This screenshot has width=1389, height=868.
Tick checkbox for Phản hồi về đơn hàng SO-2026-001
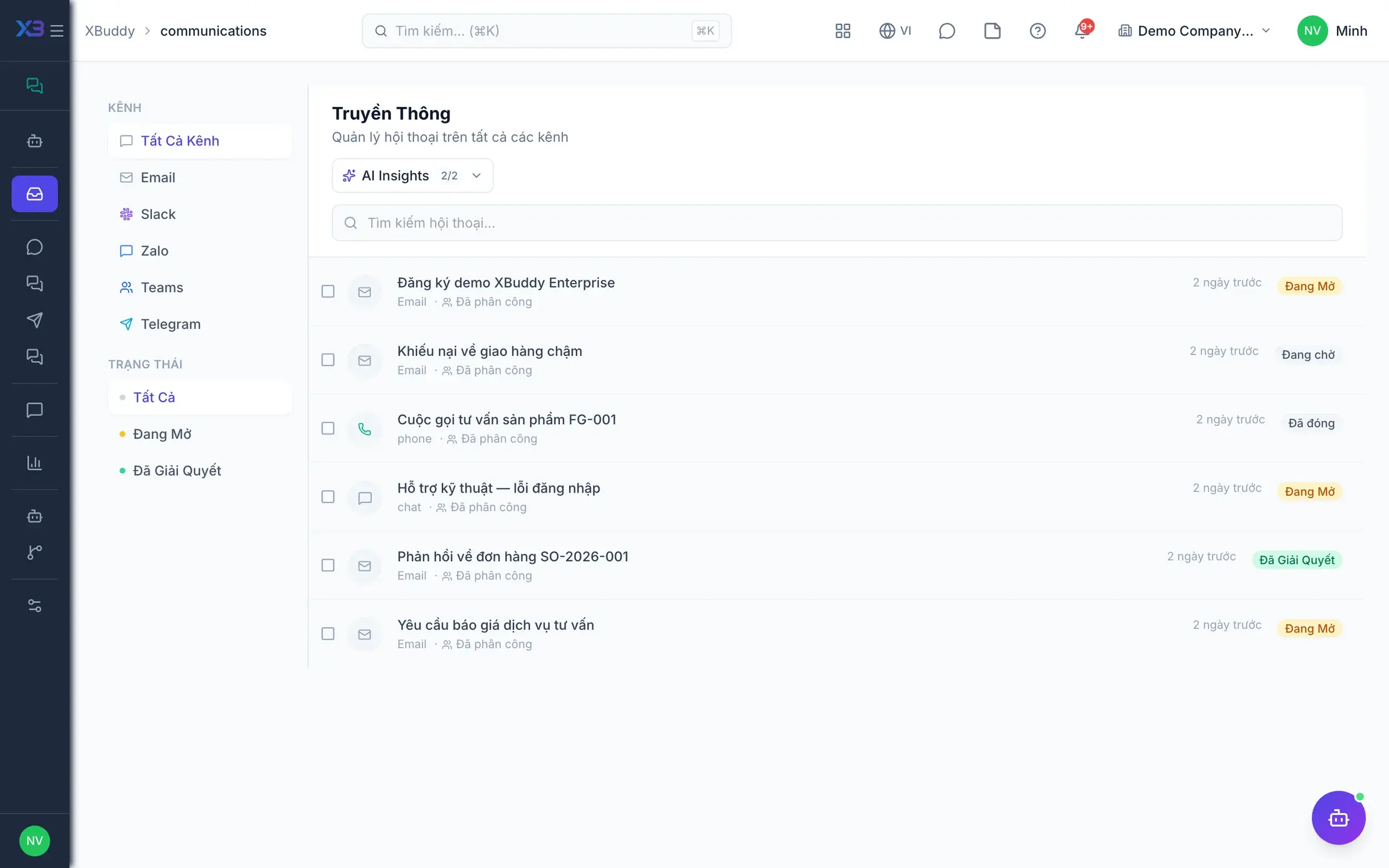(328, 565)
